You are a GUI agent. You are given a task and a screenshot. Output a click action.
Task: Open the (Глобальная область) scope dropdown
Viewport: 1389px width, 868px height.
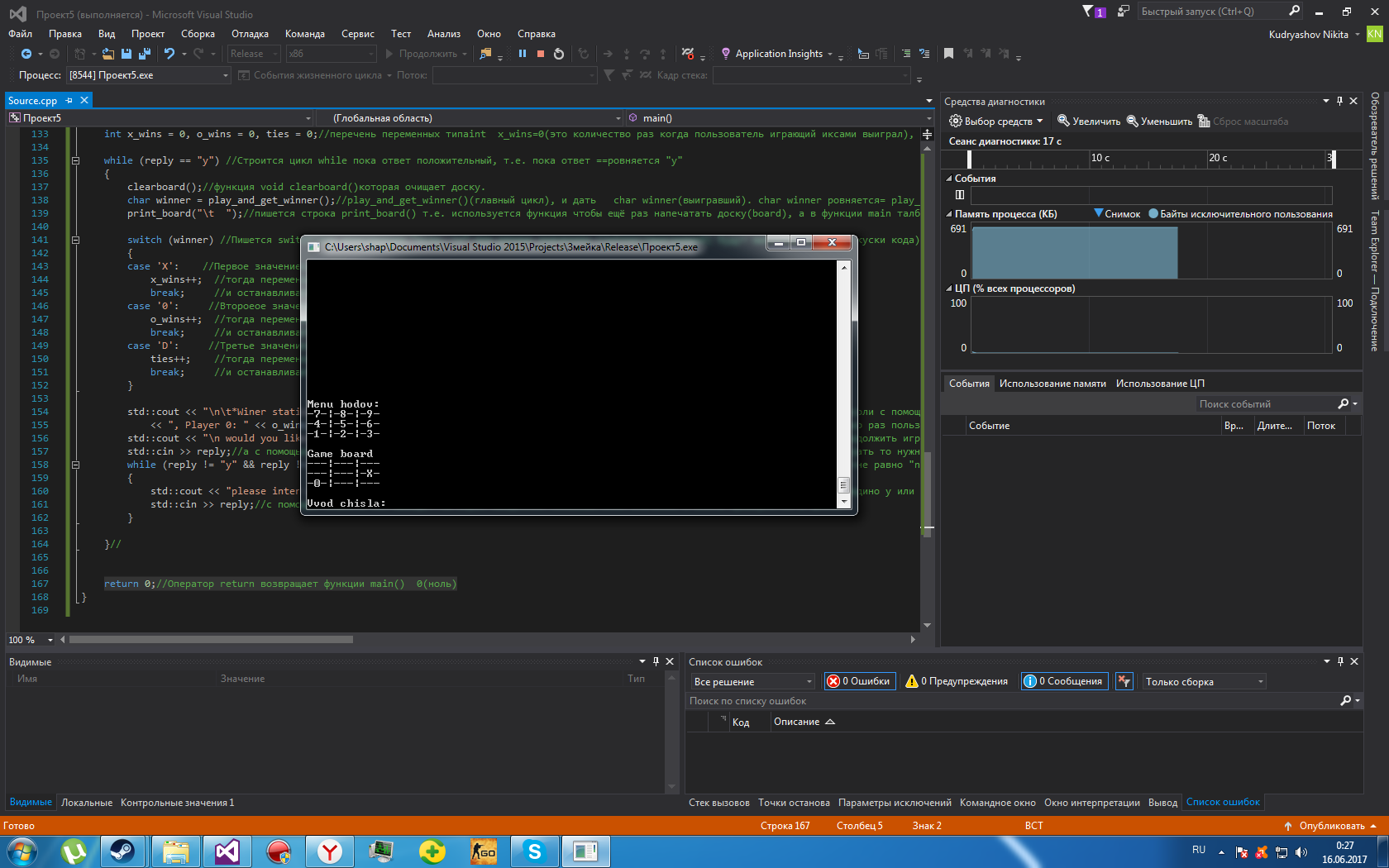click(x=470, y=118)
